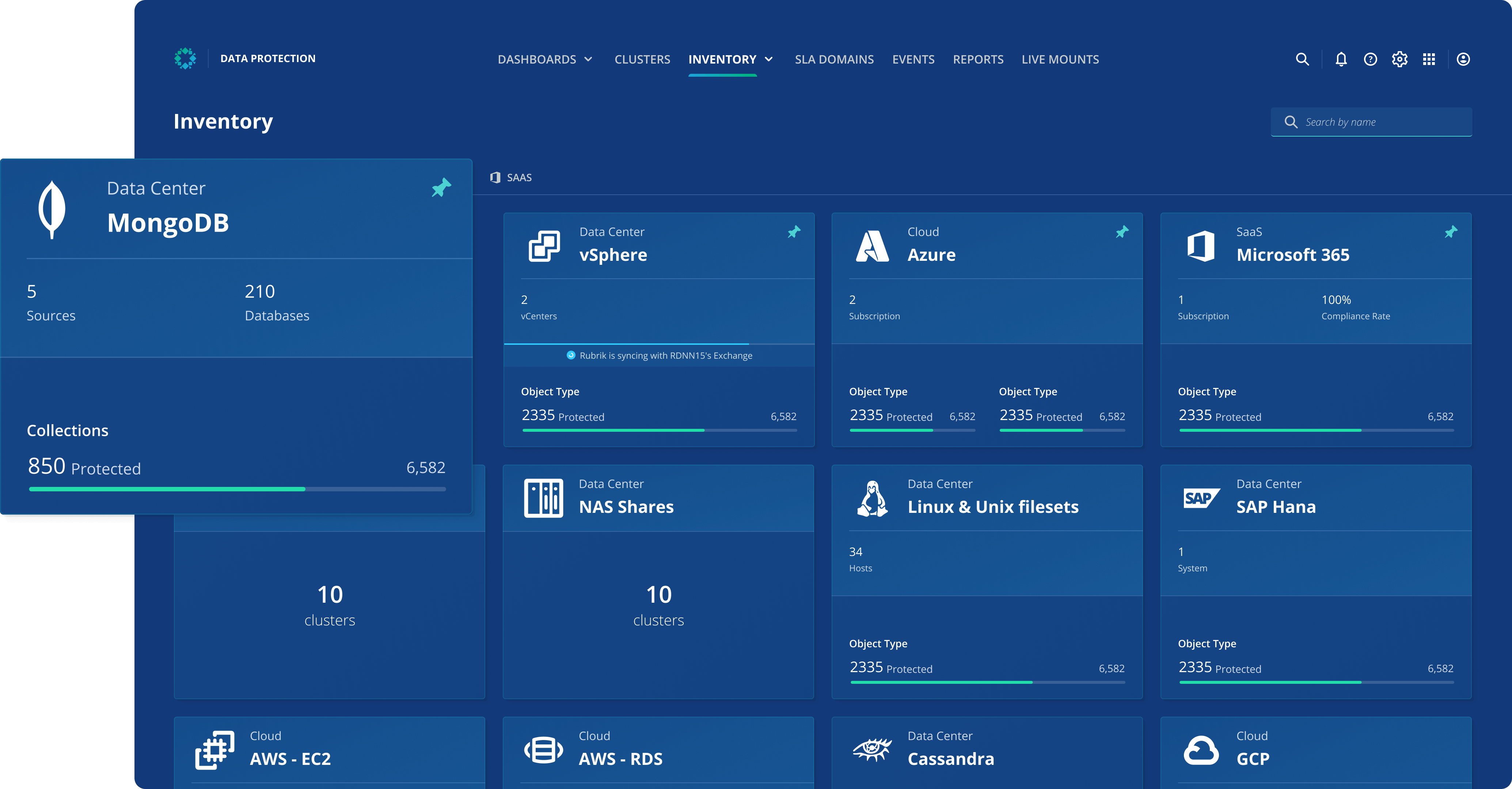The image size is (1512, 789).
Task: Open the Azure card title
Action: [931, 255]
